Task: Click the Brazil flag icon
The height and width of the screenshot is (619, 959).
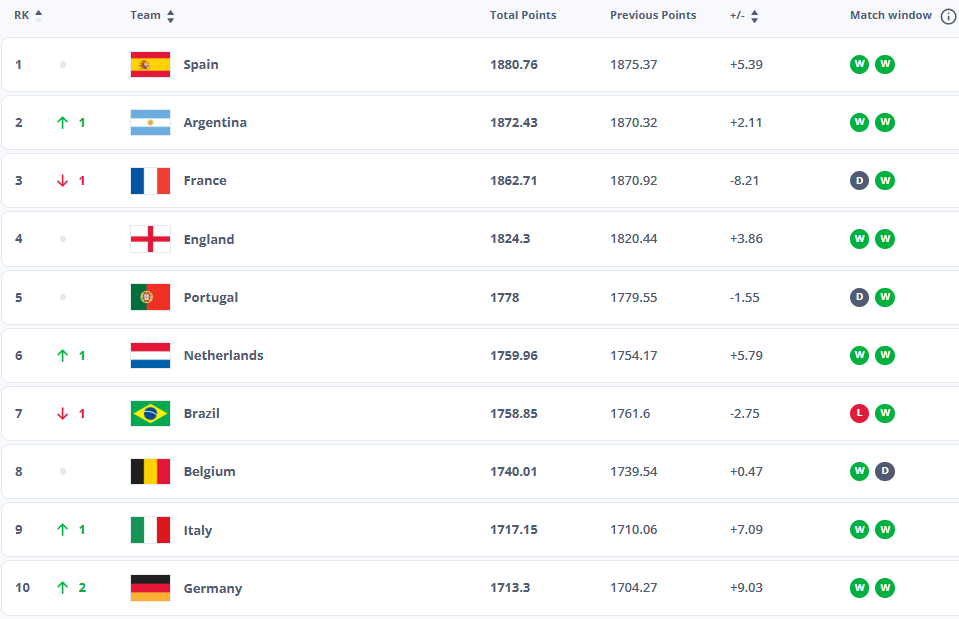Action: [150, 414]
